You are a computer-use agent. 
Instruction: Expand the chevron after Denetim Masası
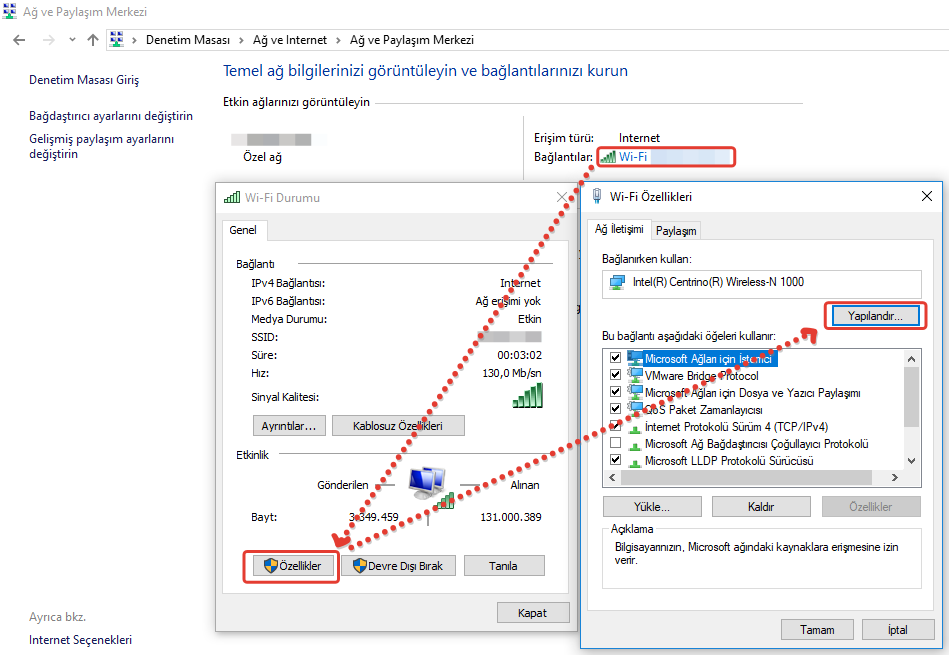point(239,40)
